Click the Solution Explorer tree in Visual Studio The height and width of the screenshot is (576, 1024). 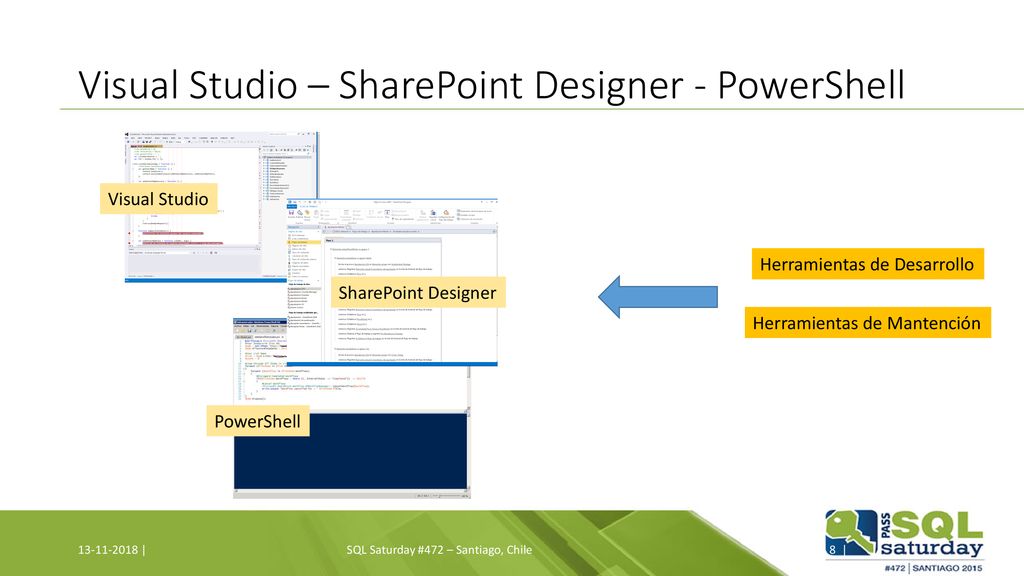click(x=287, y=178)
